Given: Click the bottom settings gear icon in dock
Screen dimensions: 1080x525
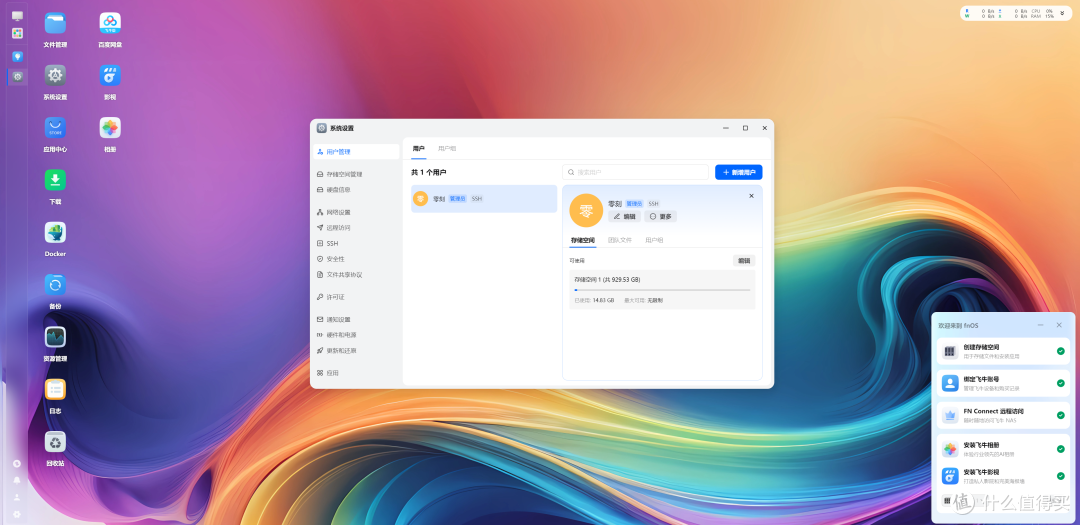Looking at the screenshot, I should click(x=17, y=514).
